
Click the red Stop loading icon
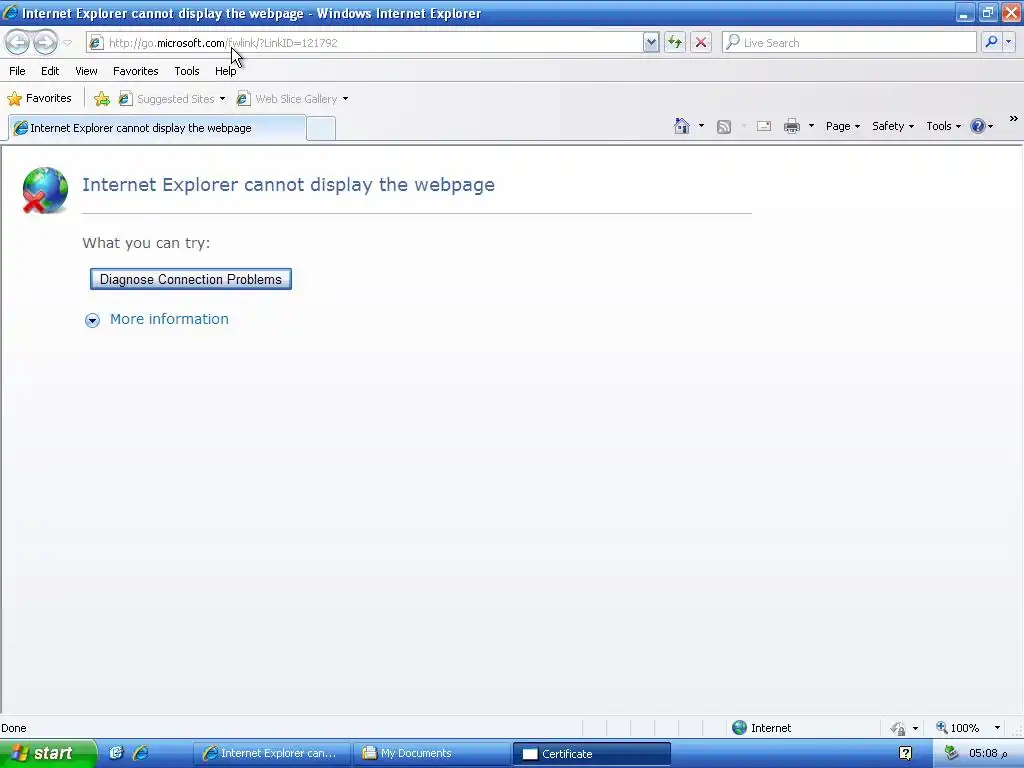click(701, 42)
